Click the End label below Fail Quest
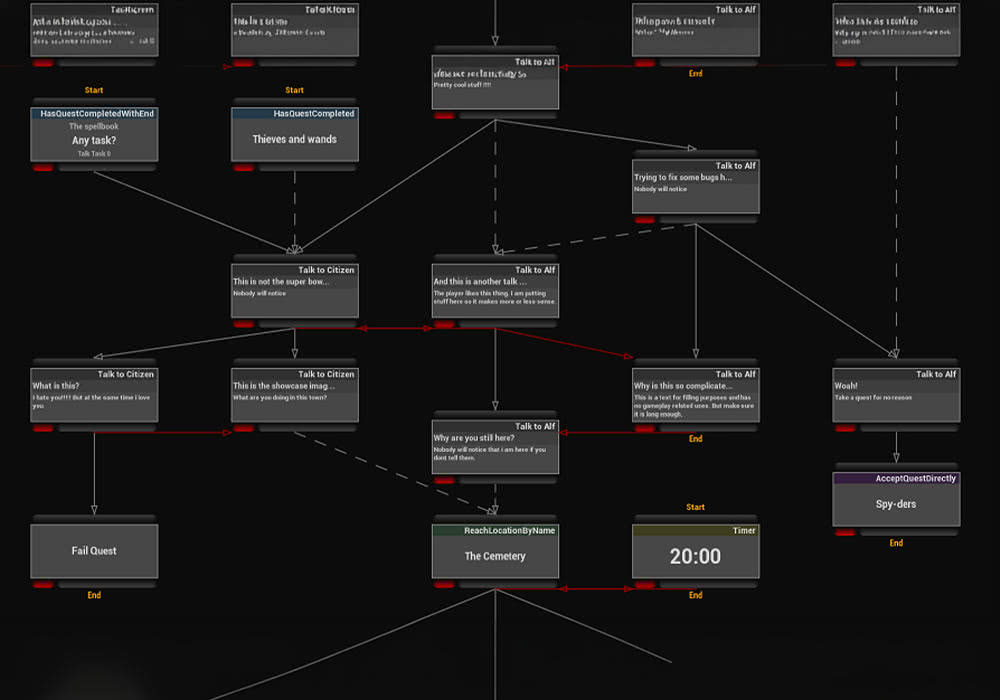Image resolution: width=1000 pixels, height=700 pixels. click(x=93, y=595)
